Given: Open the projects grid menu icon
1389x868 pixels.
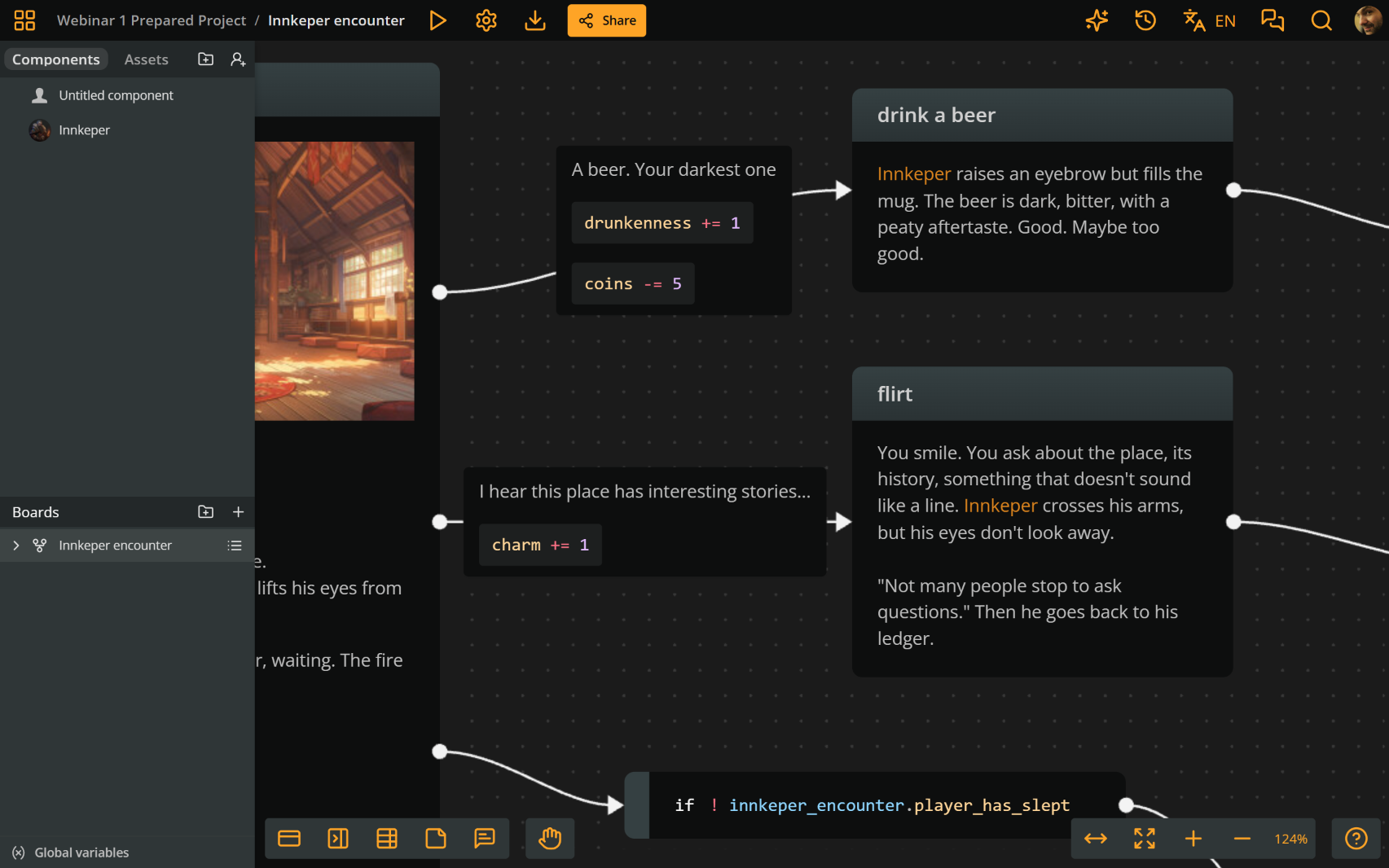Looking at the screenshot, I should 24,20.
